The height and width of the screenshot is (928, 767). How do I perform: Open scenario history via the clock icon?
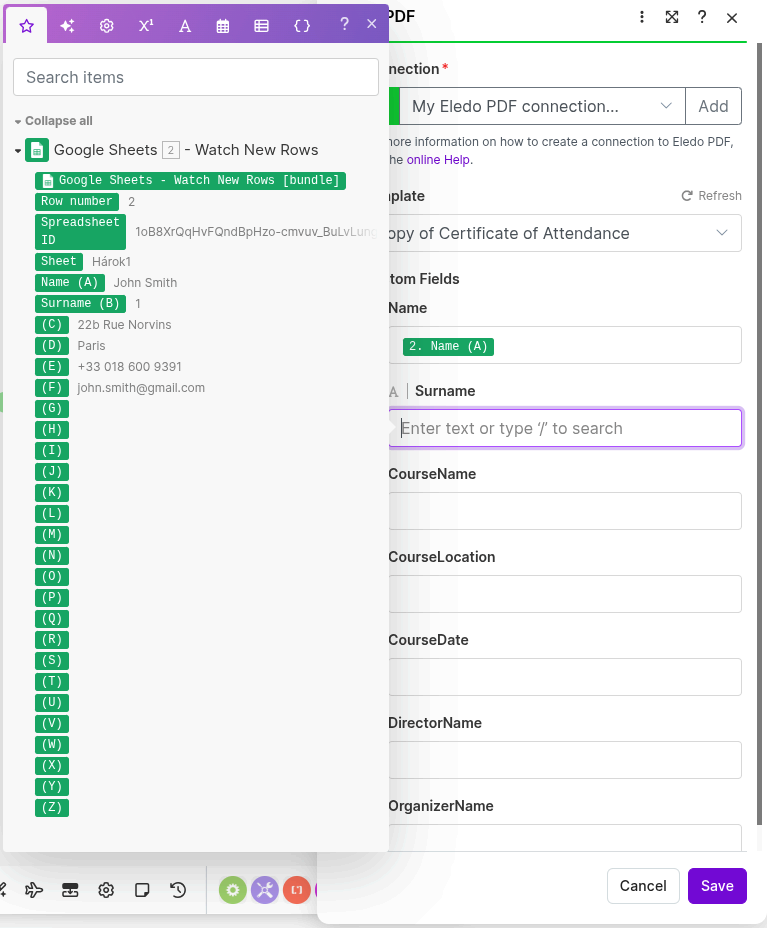pos(178,889)
